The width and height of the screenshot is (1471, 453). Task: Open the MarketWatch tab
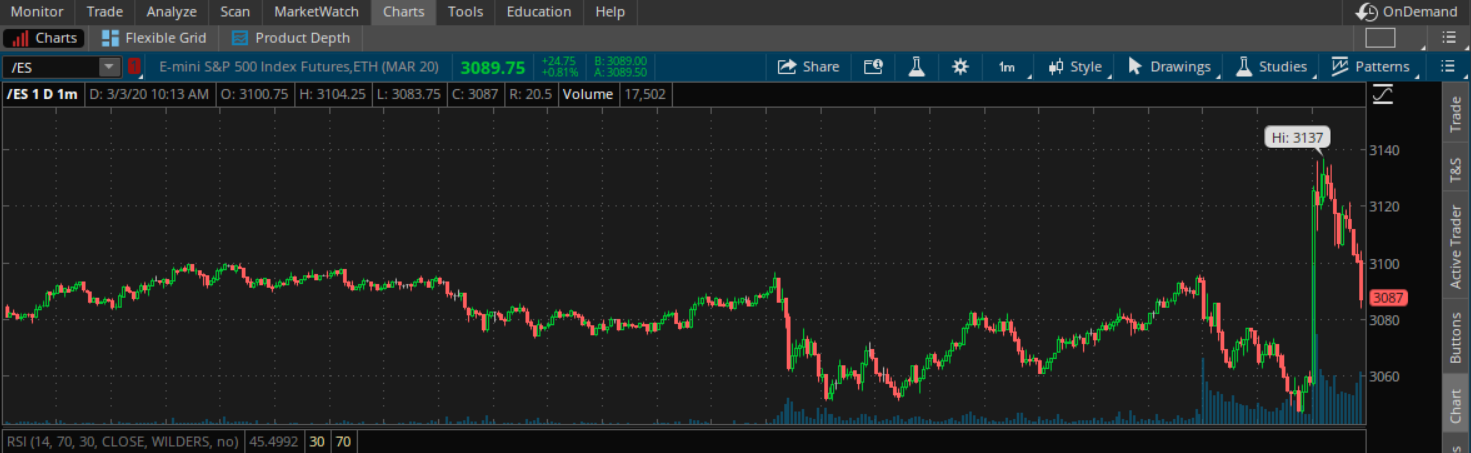(316, 12)
